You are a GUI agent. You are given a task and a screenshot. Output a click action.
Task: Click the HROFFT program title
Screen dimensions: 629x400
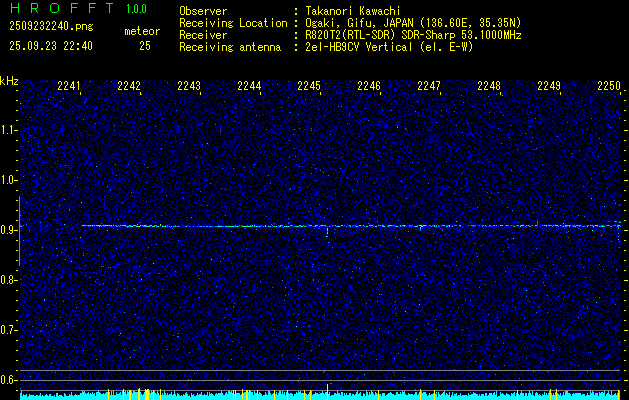pos(62,8)
